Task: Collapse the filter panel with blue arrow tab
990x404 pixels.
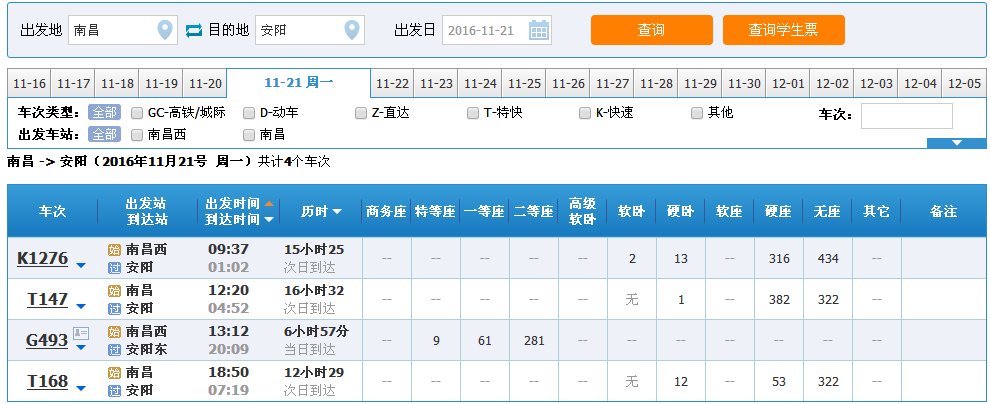Action: (956, 143)
